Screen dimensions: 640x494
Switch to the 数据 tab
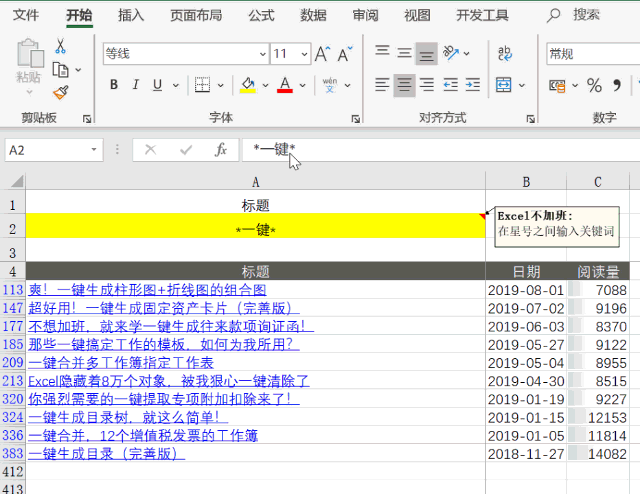coord(313,15)
